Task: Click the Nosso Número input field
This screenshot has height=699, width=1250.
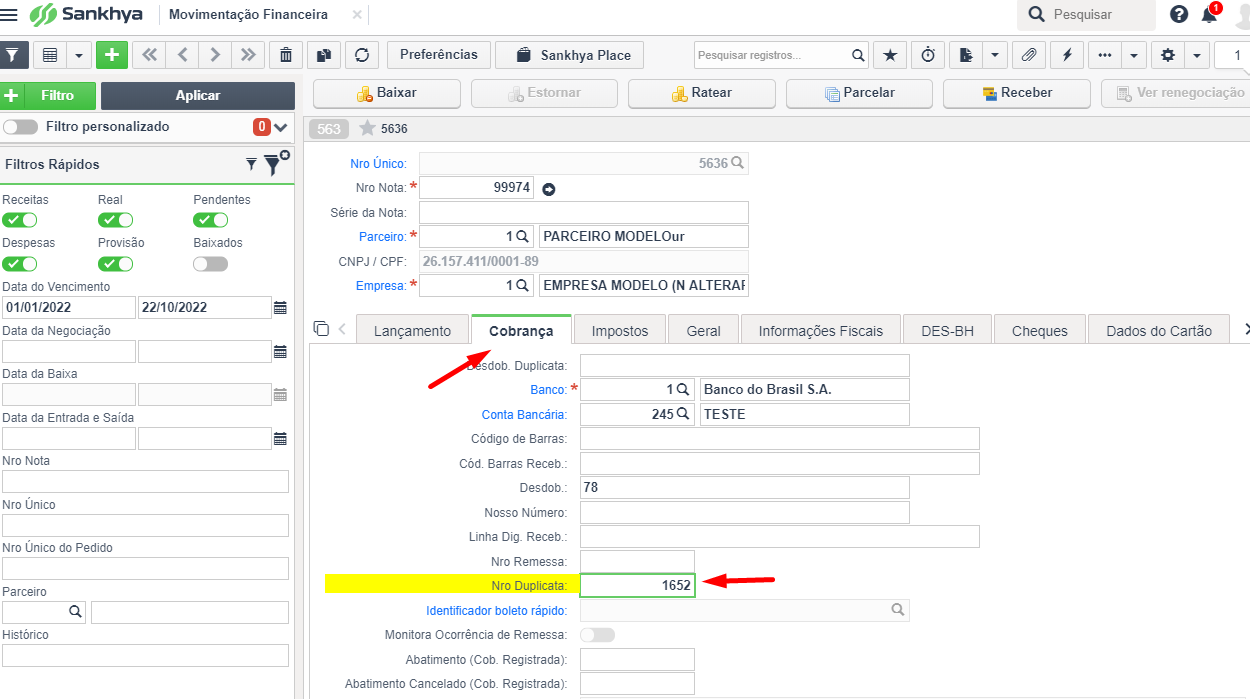Action: click(744, 512)
